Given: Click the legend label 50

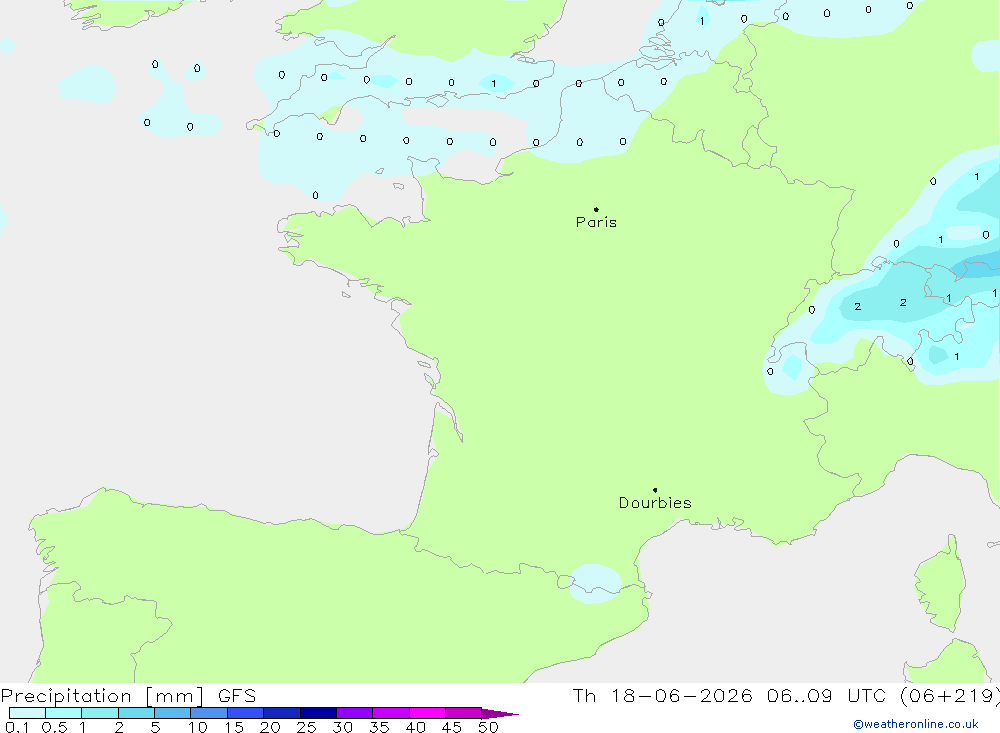Looking at the screenshot, I should tap(488, 727).
